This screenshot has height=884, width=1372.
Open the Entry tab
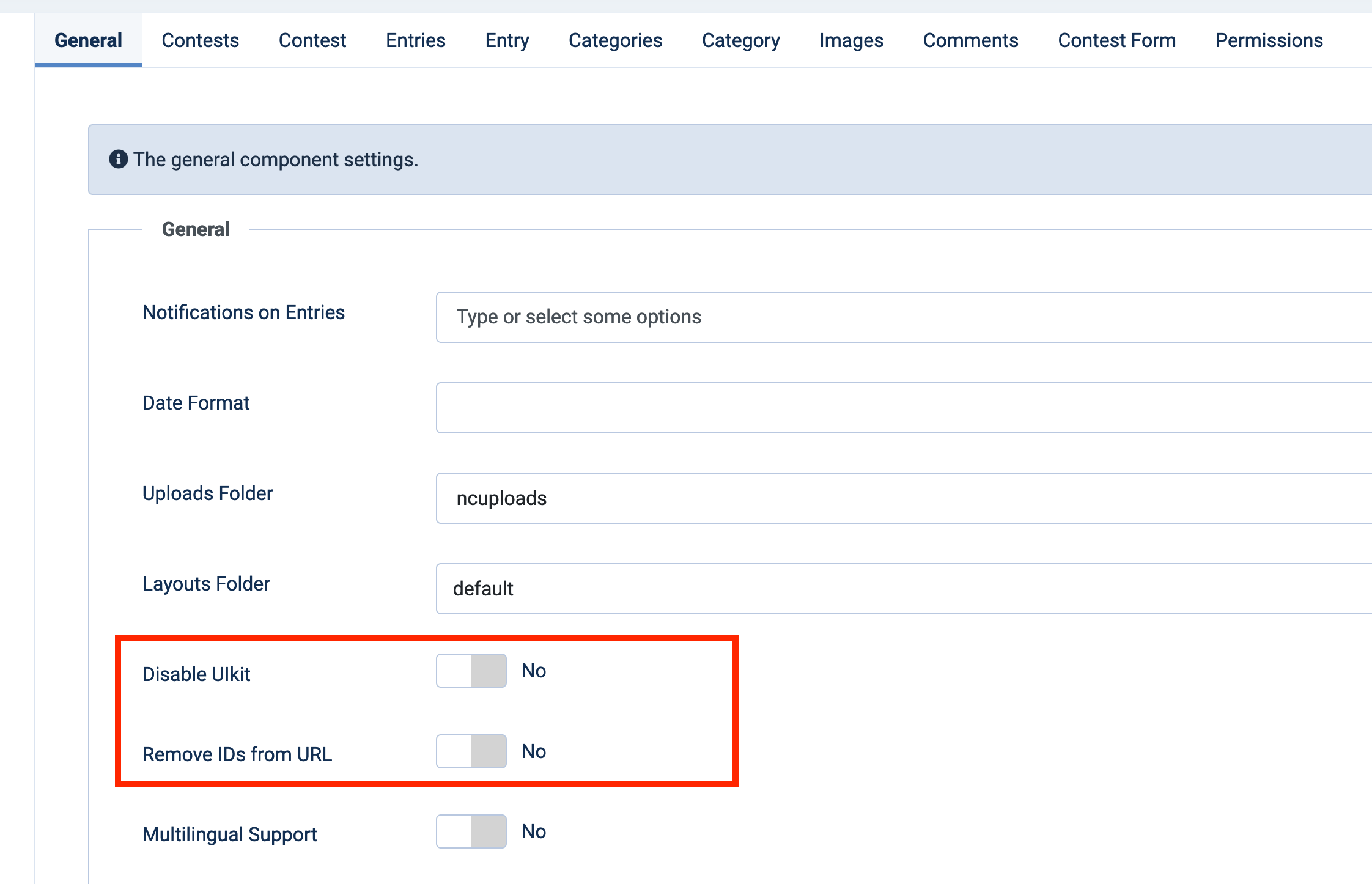[x=507, y=39]
